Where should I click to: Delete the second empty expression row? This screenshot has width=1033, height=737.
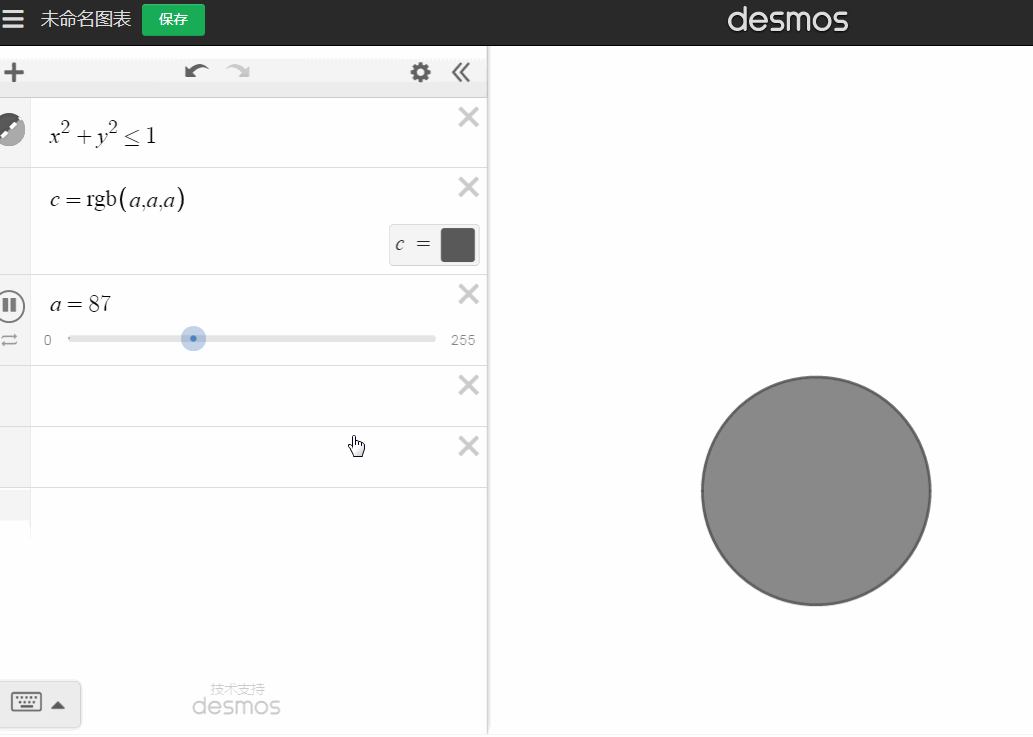[468, 446]
